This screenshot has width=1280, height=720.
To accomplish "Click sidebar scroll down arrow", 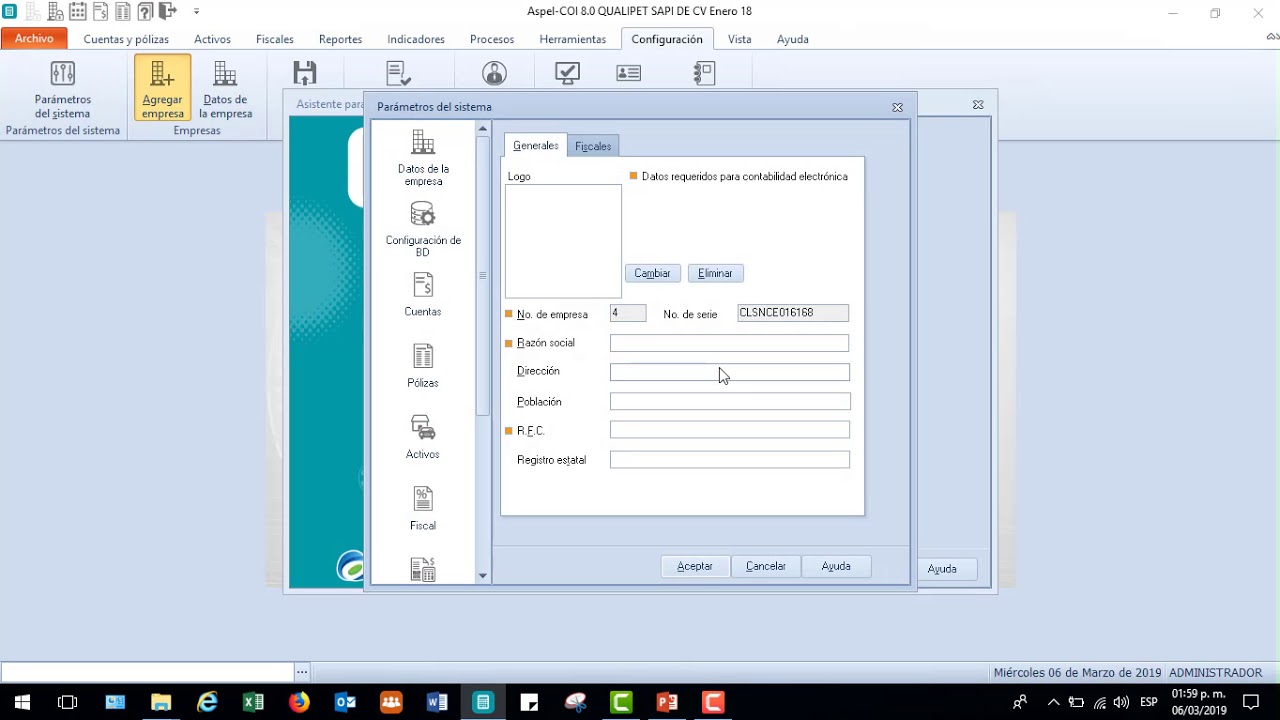I will pyautogui.click(x=483, y=576).
